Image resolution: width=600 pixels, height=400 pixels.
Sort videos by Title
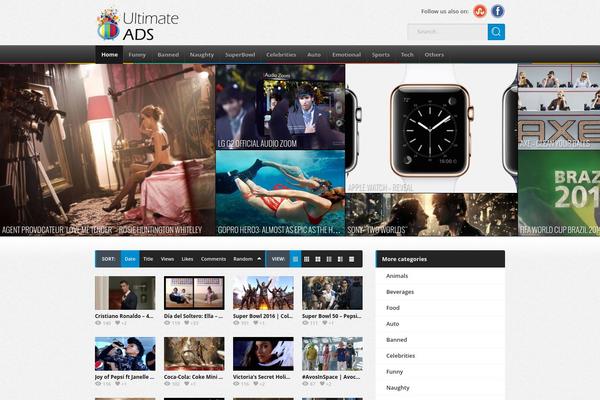coord(148,259)
